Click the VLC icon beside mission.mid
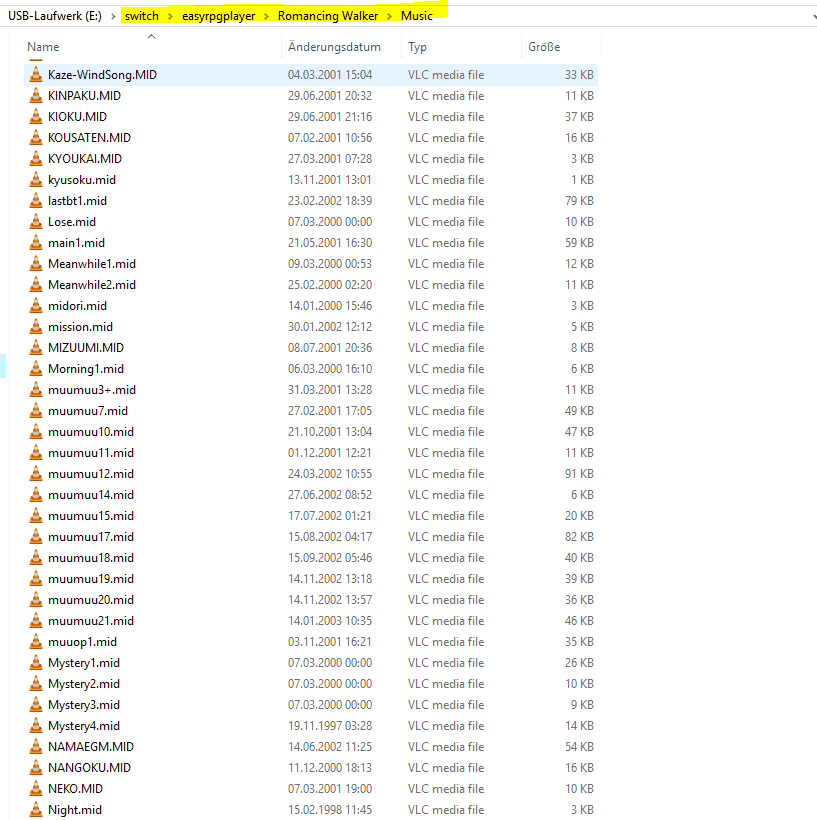Image resolution: width=817 pixels, height=820 pixels. 36,326
